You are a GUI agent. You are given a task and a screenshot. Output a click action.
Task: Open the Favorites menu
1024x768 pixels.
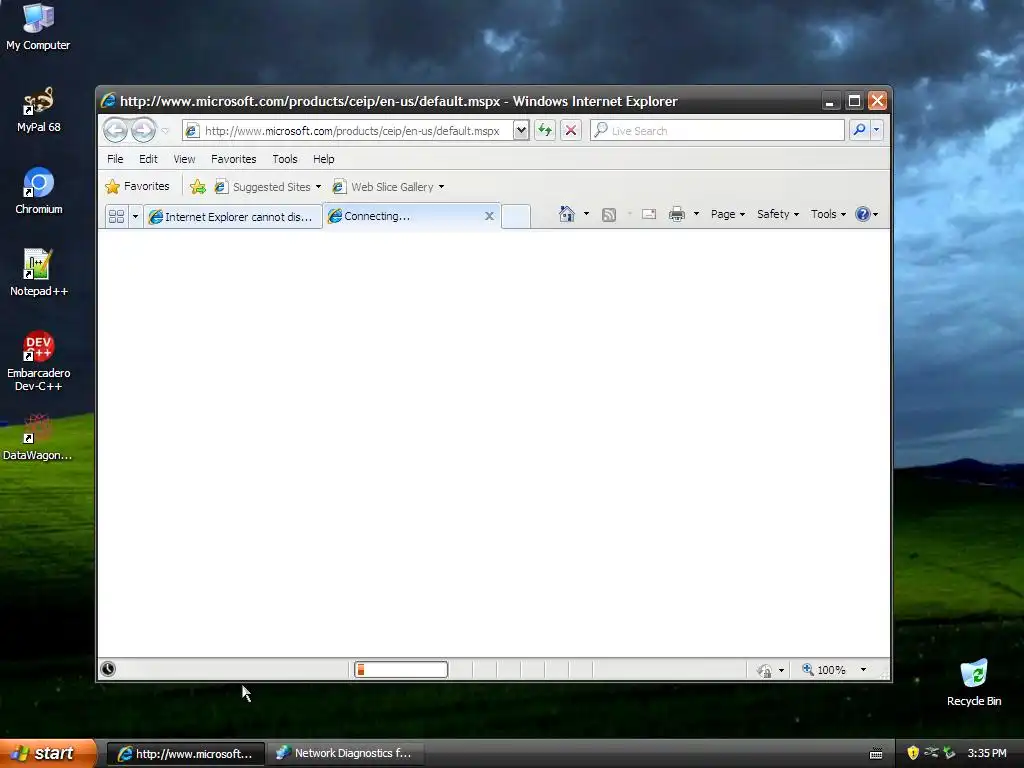(233, 159)
